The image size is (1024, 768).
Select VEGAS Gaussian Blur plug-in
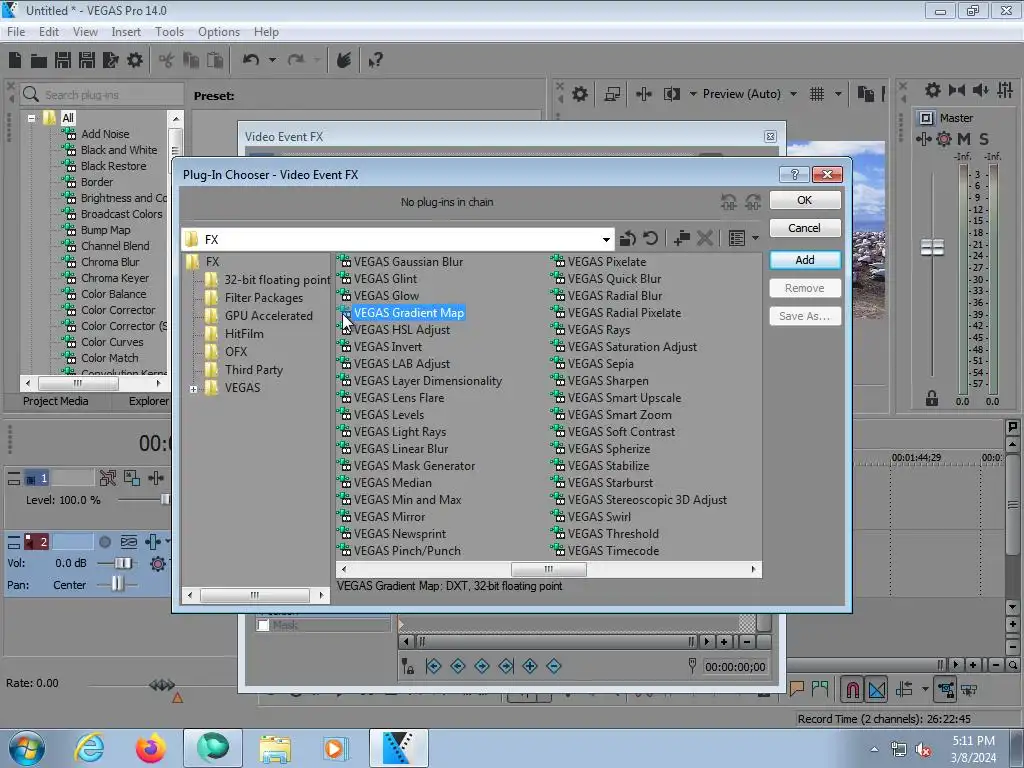(408, 262)
